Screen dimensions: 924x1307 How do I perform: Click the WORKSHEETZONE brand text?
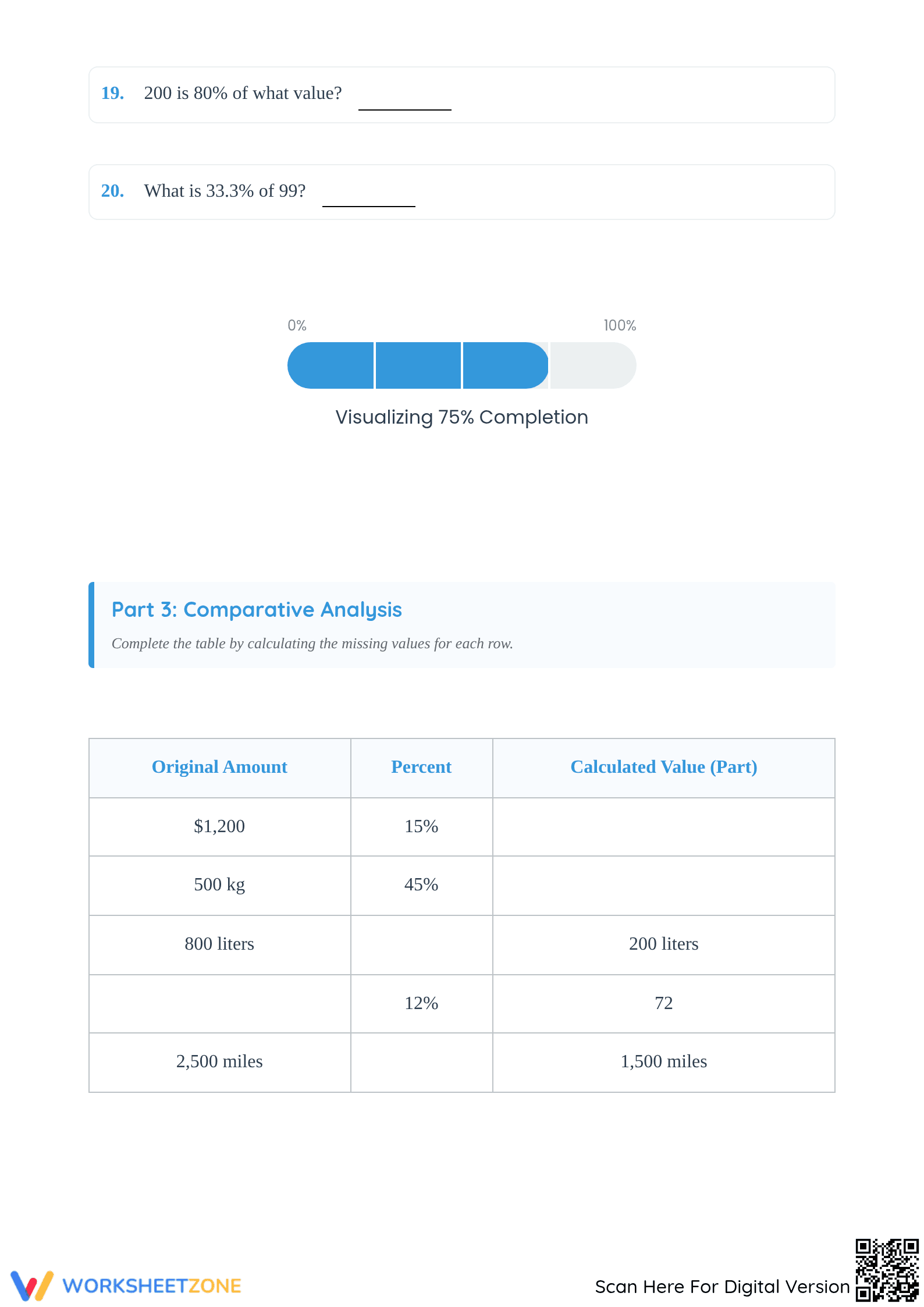152,1286
